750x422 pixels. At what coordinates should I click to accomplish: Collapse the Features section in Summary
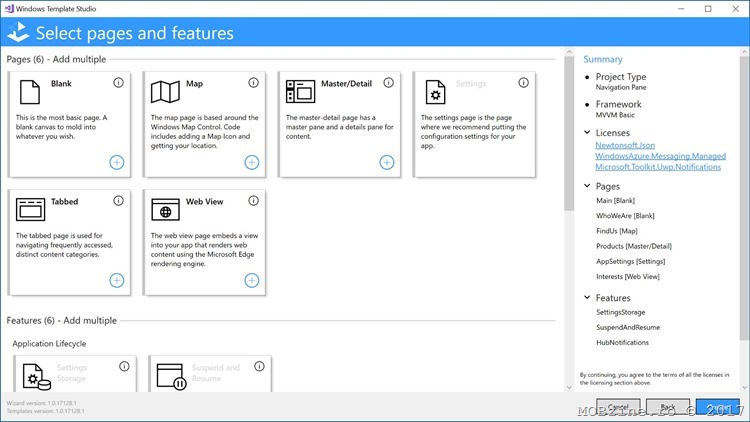point(587,297)
